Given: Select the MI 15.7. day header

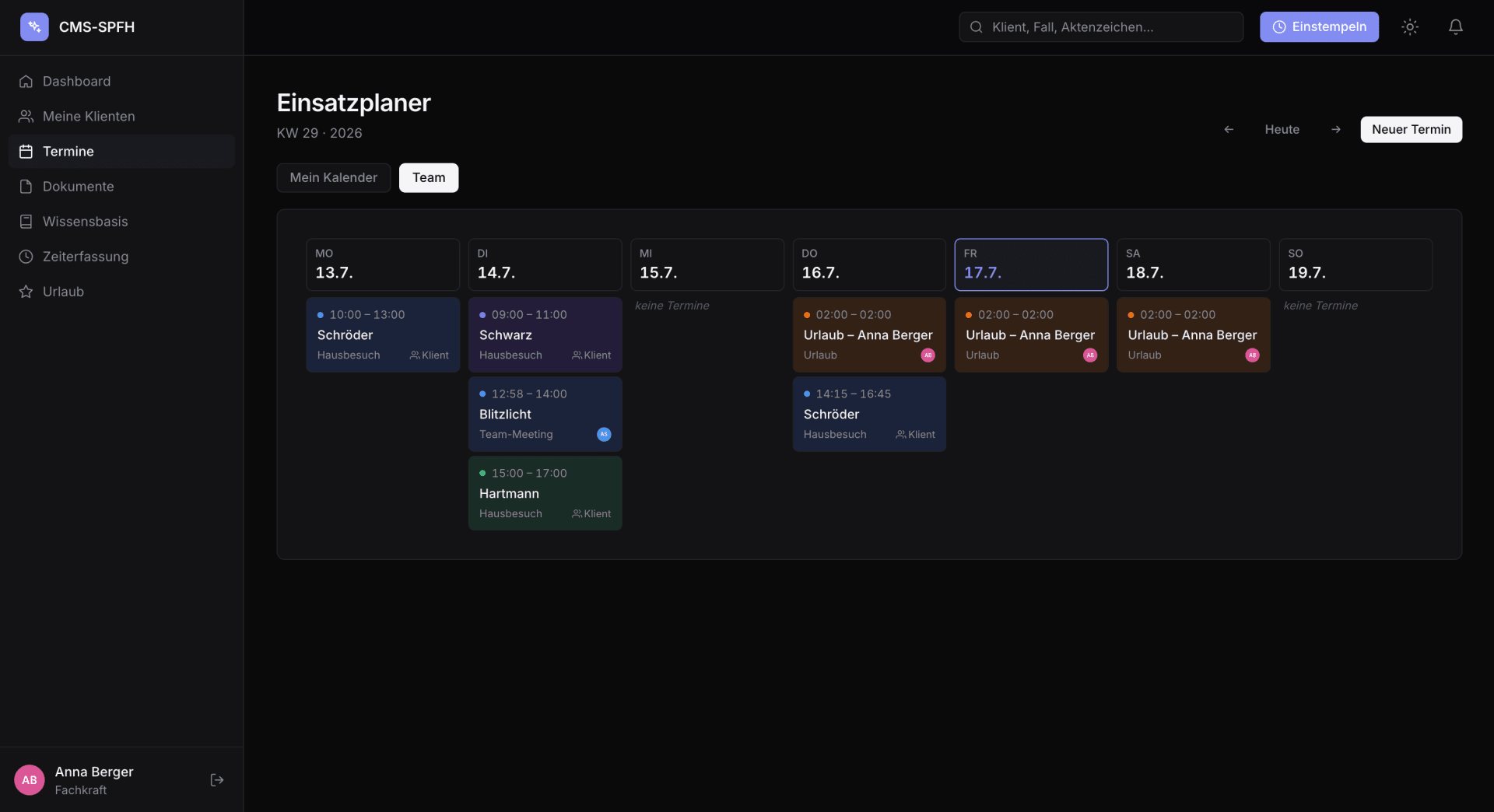Looking at the screenshot, I should (707, 264).
